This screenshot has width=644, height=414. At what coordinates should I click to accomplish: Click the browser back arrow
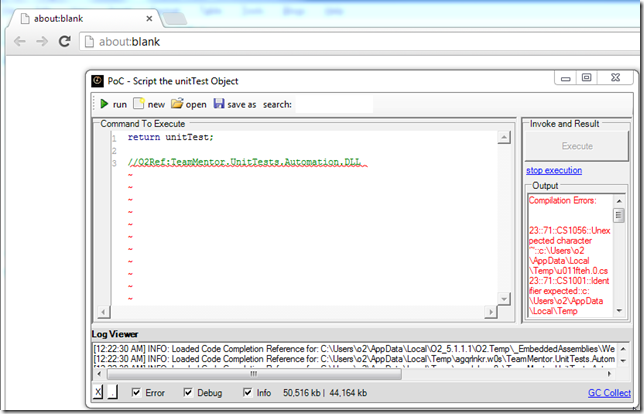click(19, 41)
